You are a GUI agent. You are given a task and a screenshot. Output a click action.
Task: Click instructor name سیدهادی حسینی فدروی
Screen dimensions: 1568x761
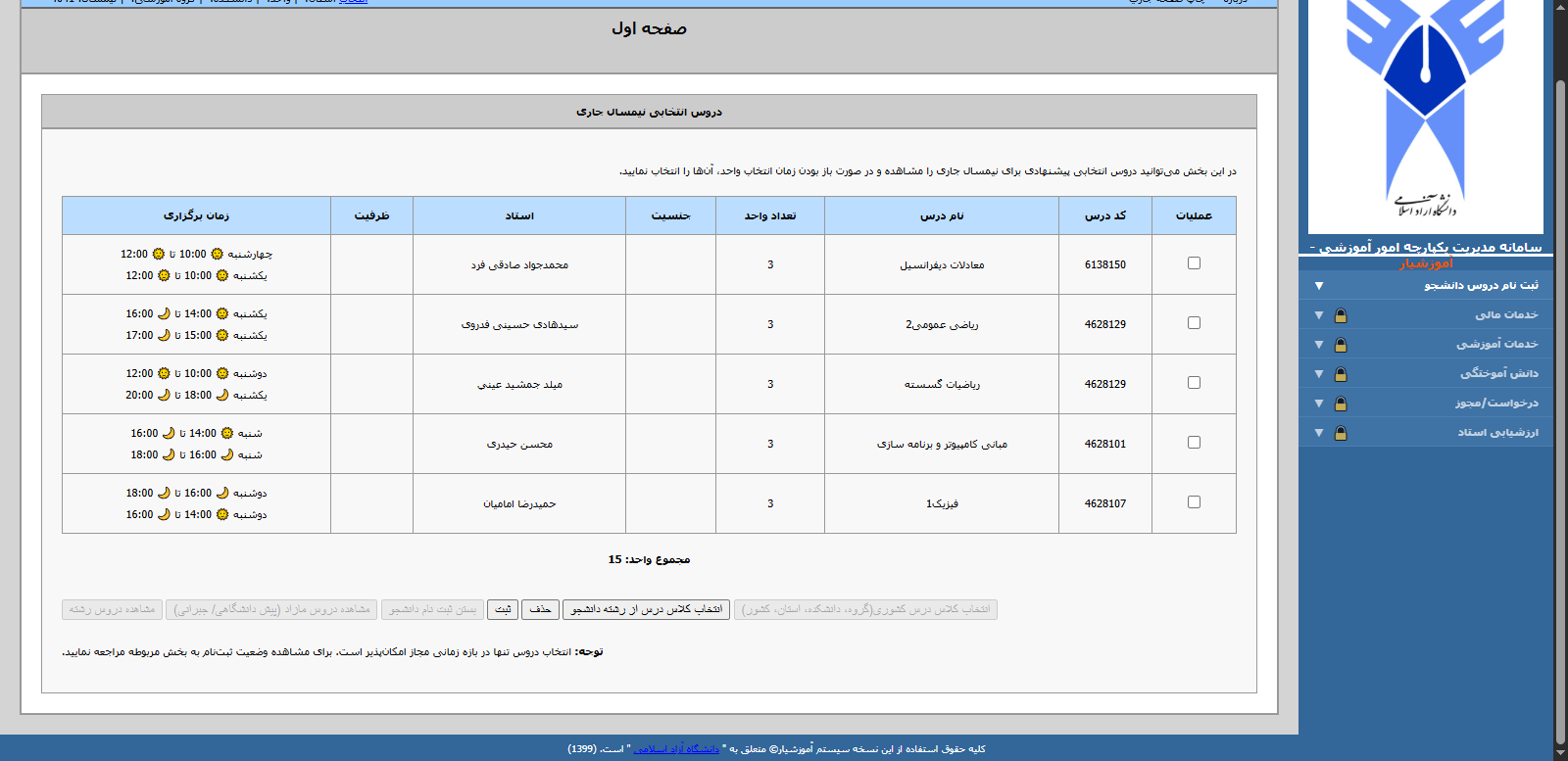[x=519, y=324]
